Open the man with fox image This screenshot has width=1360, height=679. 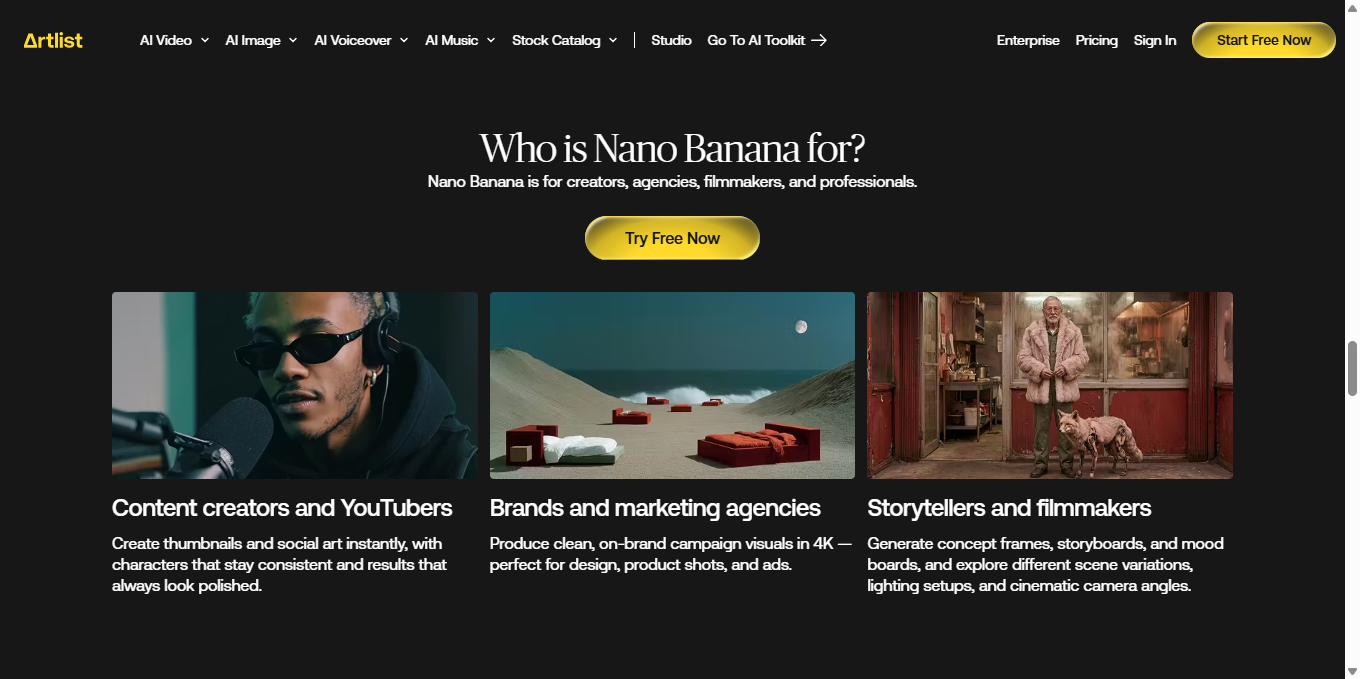(1050, 385)
